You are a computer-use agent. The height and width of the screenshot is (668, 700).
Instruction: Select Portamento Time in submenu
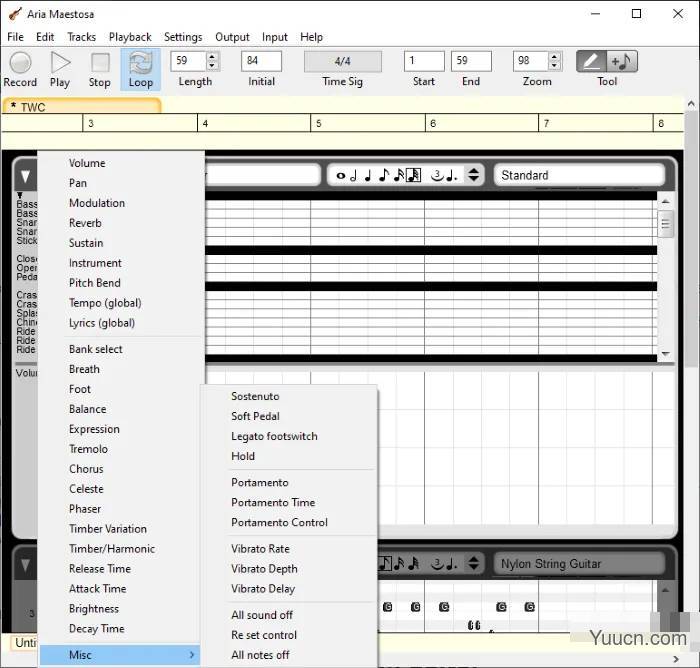(290, 502)
